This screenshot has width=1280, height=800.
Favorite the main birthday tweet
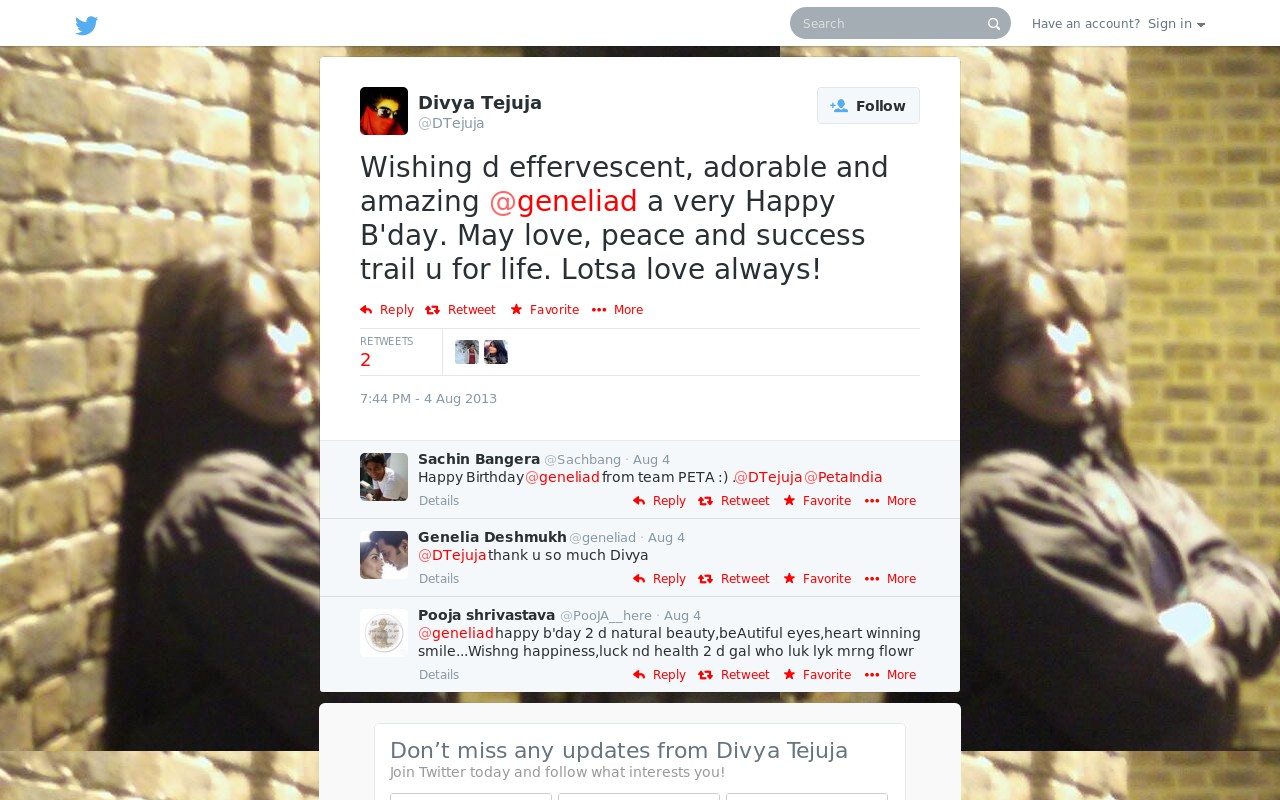(545, 310)
